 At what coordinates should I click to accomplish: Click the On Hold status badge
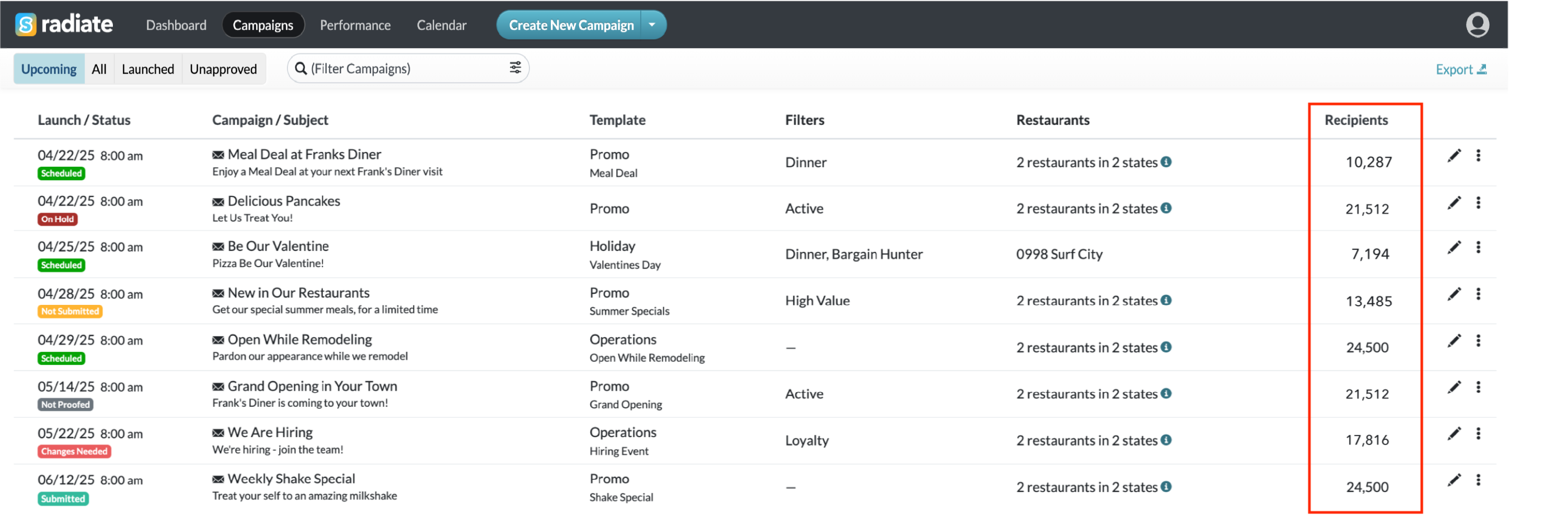[57, 219]
